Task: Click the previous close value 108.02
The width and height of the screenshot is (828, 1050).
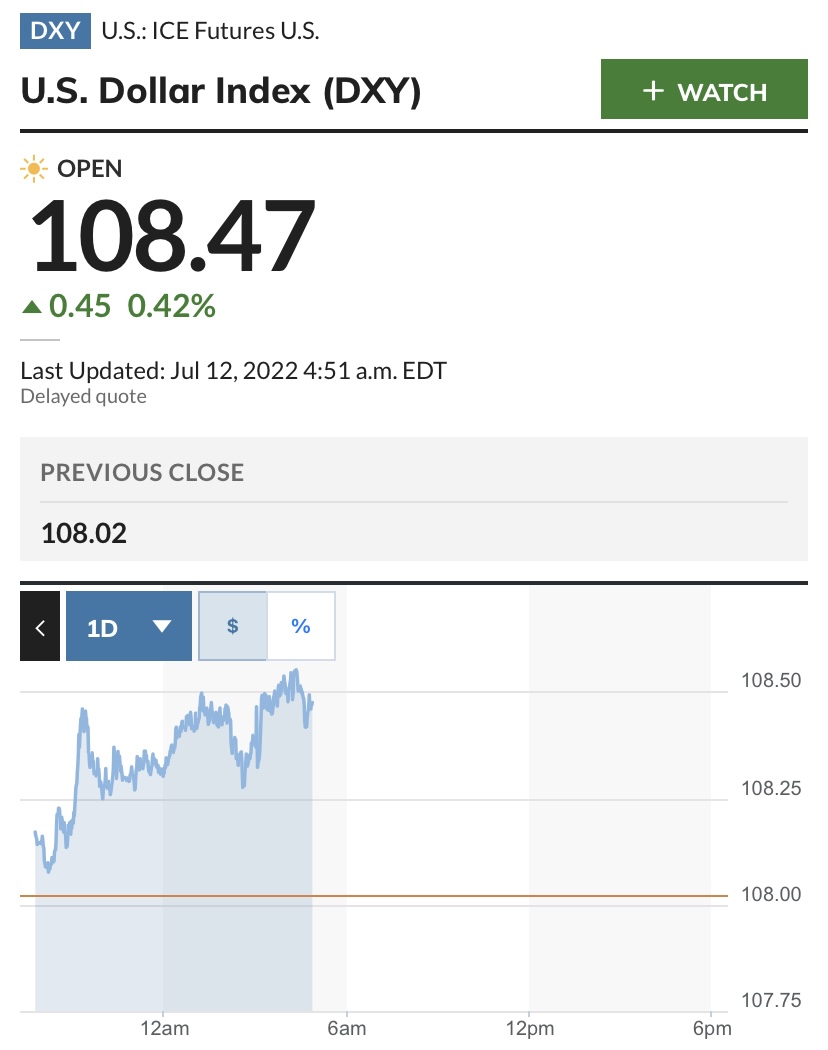Action: pos(84,533)
